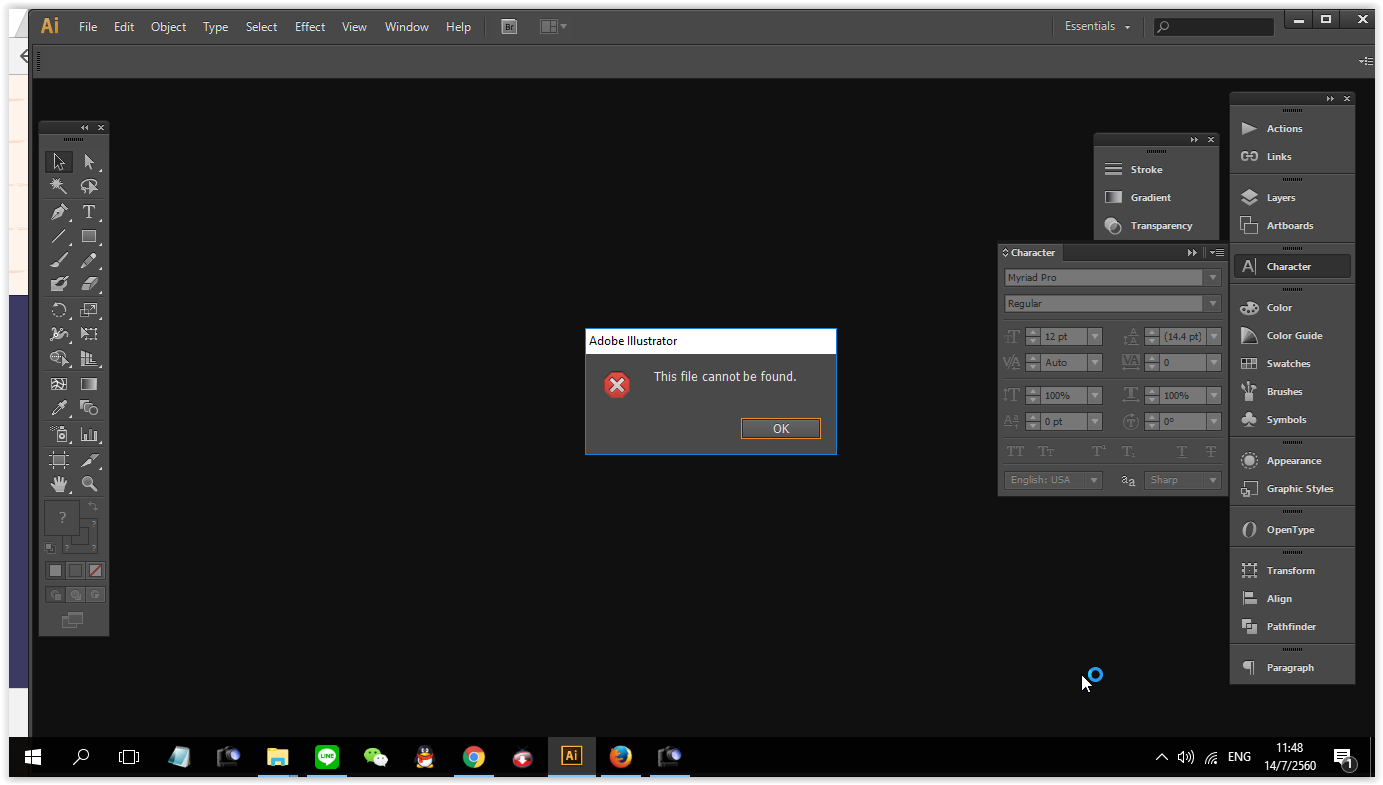Image resolution: width=1383 pixels, height=785 pixels.
Task: Select the Rotate tool
Action: 59,310
